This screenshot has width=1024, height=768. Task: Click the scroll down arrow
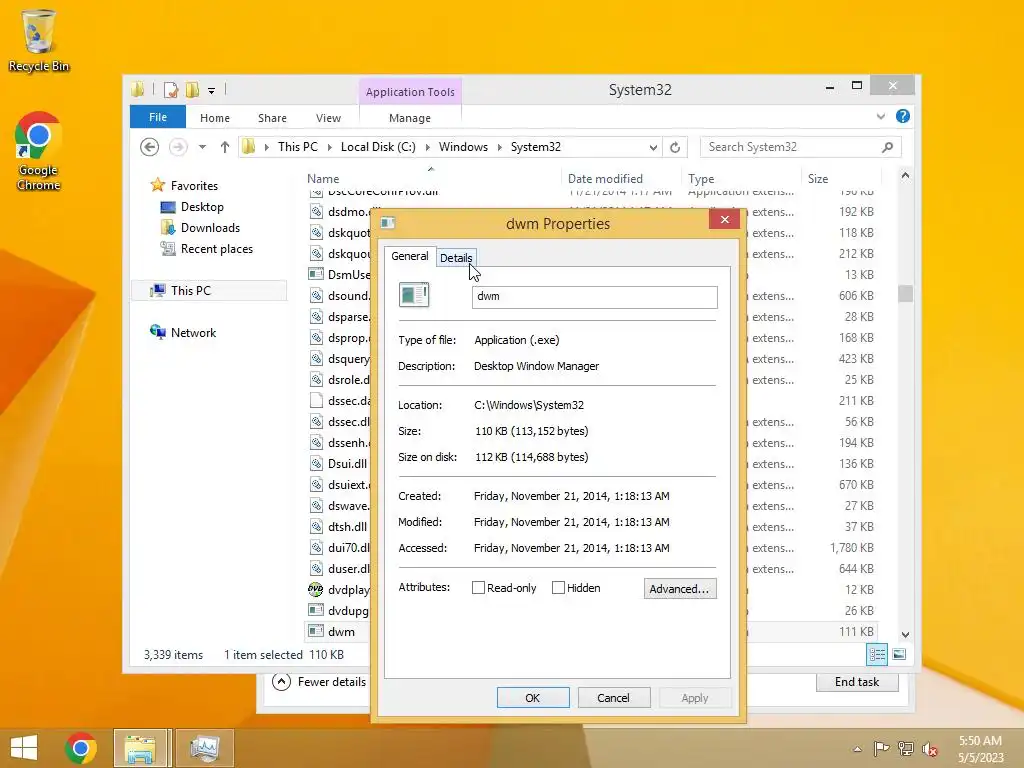click(x=905, y=634)
